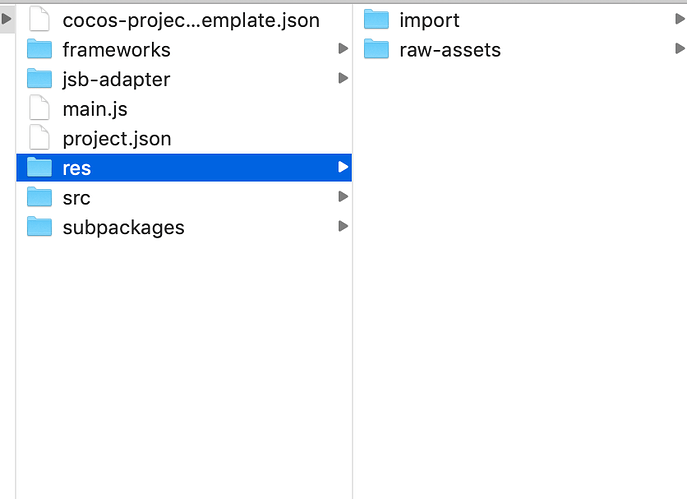Viewport: 687px width, 499px height.
Task: Expand the subpackages folder arrow
Action: (x=343, y=226)
